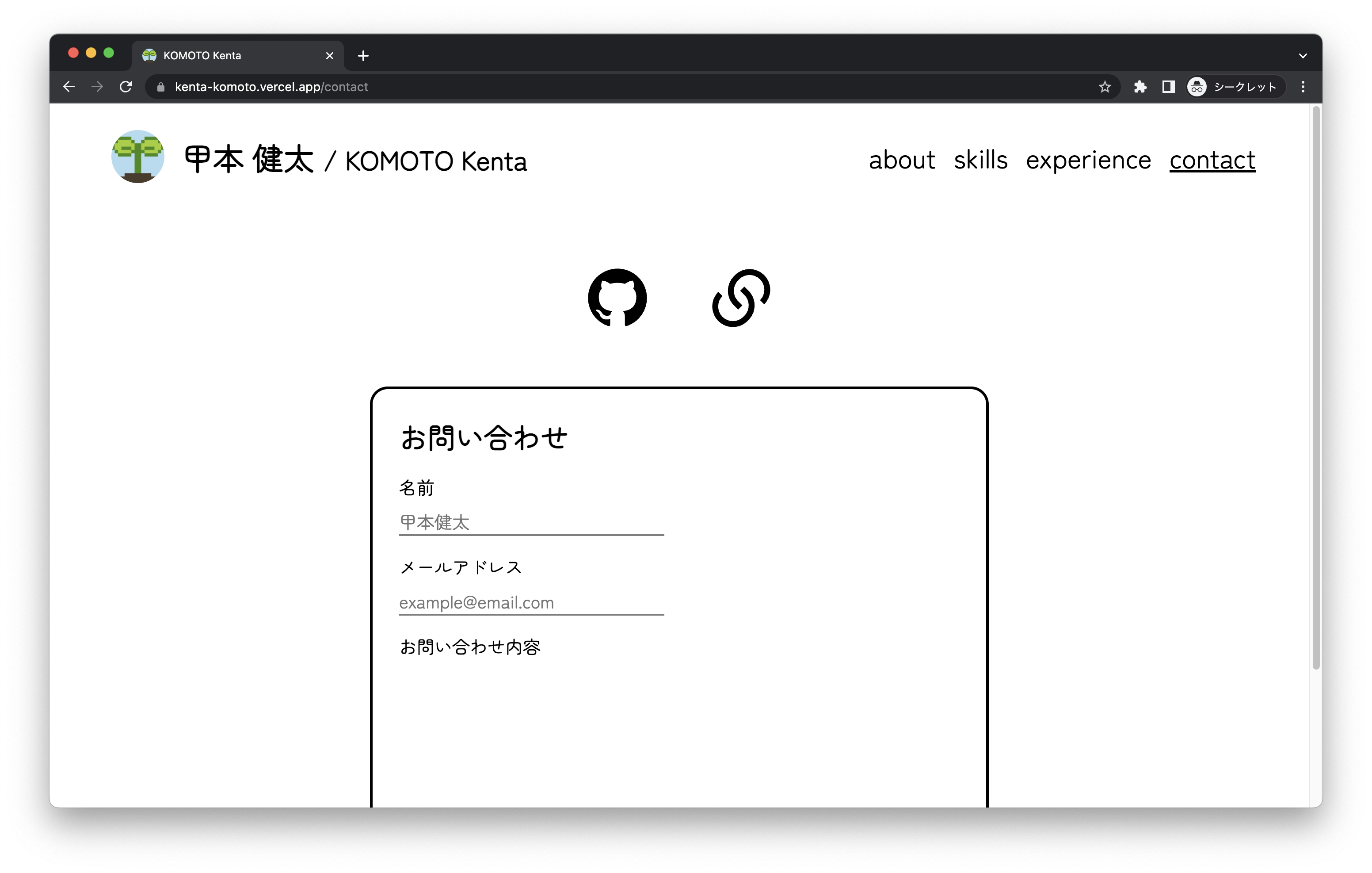The image size is (1372, 873).
Task: Toggle the browser side panel icon
Action: pyautogui.click(x=1168, y=87)
